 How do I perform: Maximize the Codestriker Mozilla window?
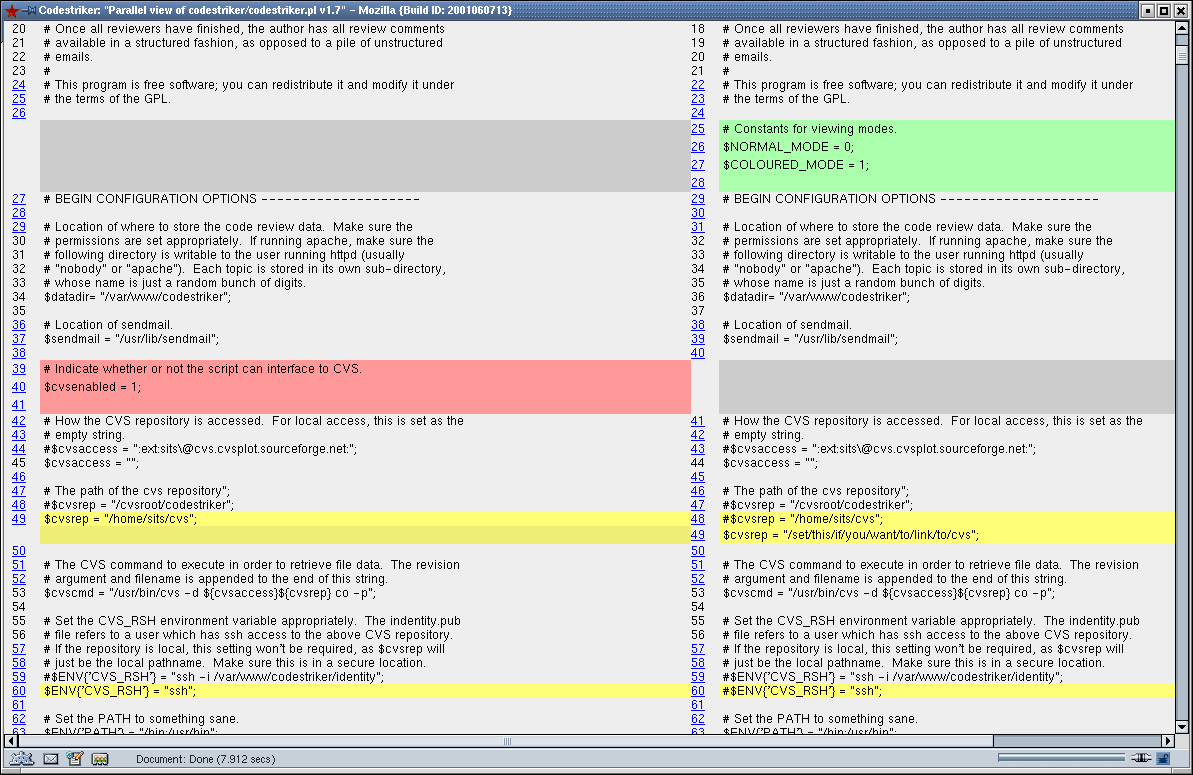(1164, 10)
